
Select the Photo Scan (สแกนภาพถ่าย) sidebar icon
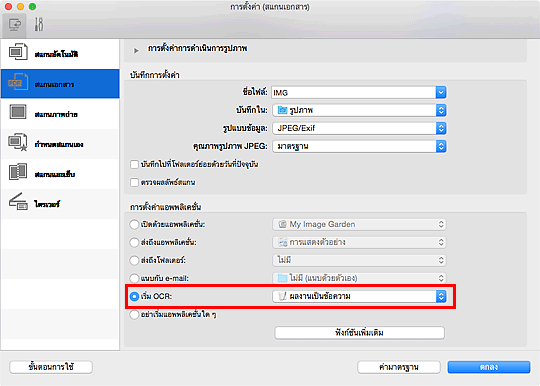tap(18, 112)
